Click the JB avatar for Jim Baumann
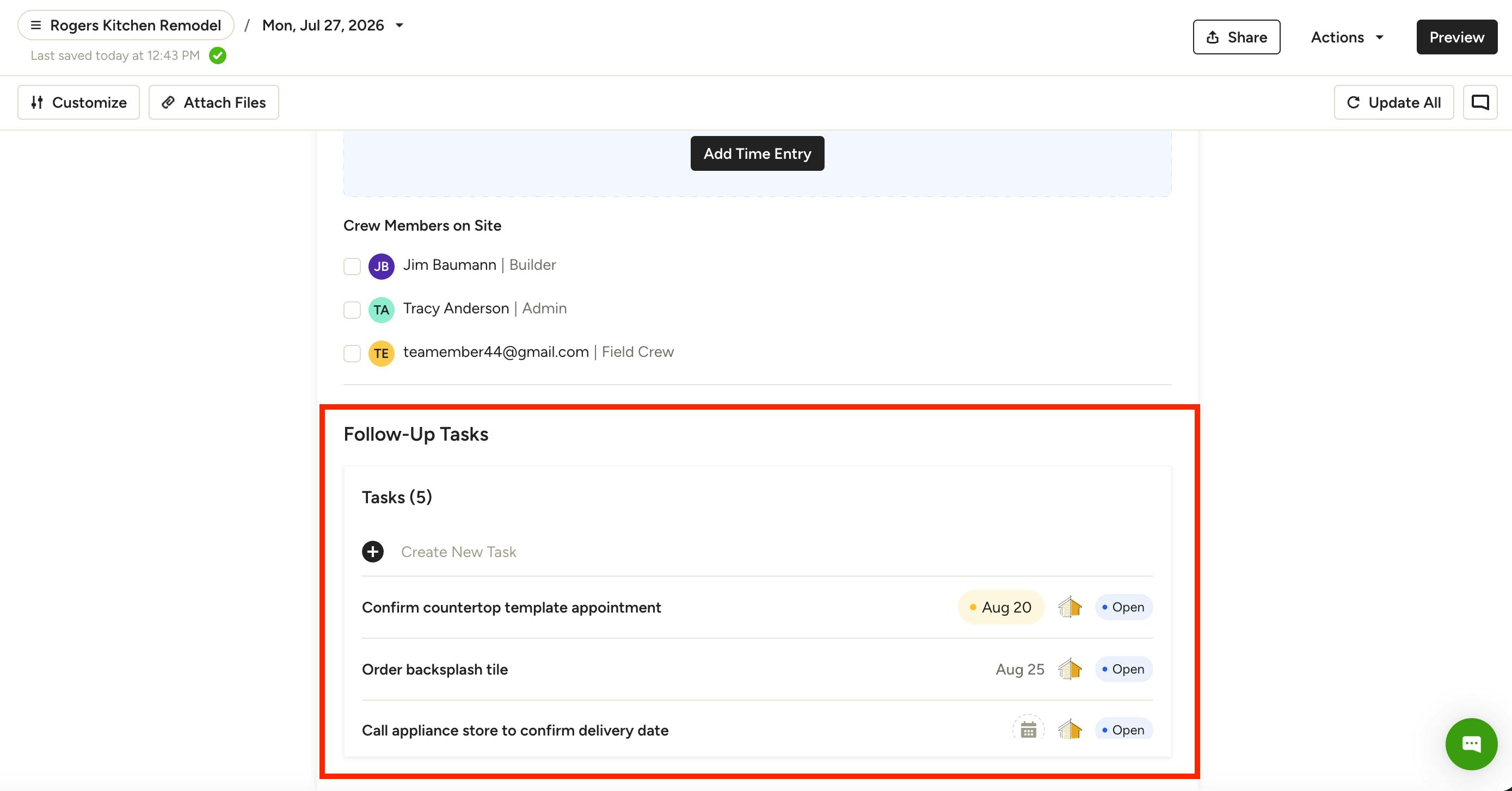 coord(382,267)
